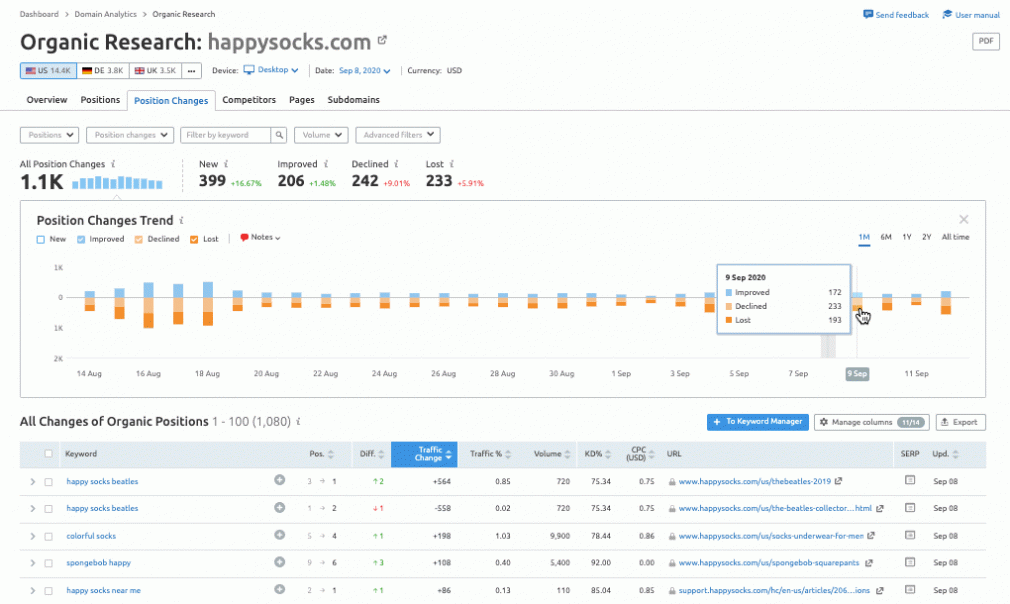Switch to the Subdomains tab

click(x=353, y=100)
